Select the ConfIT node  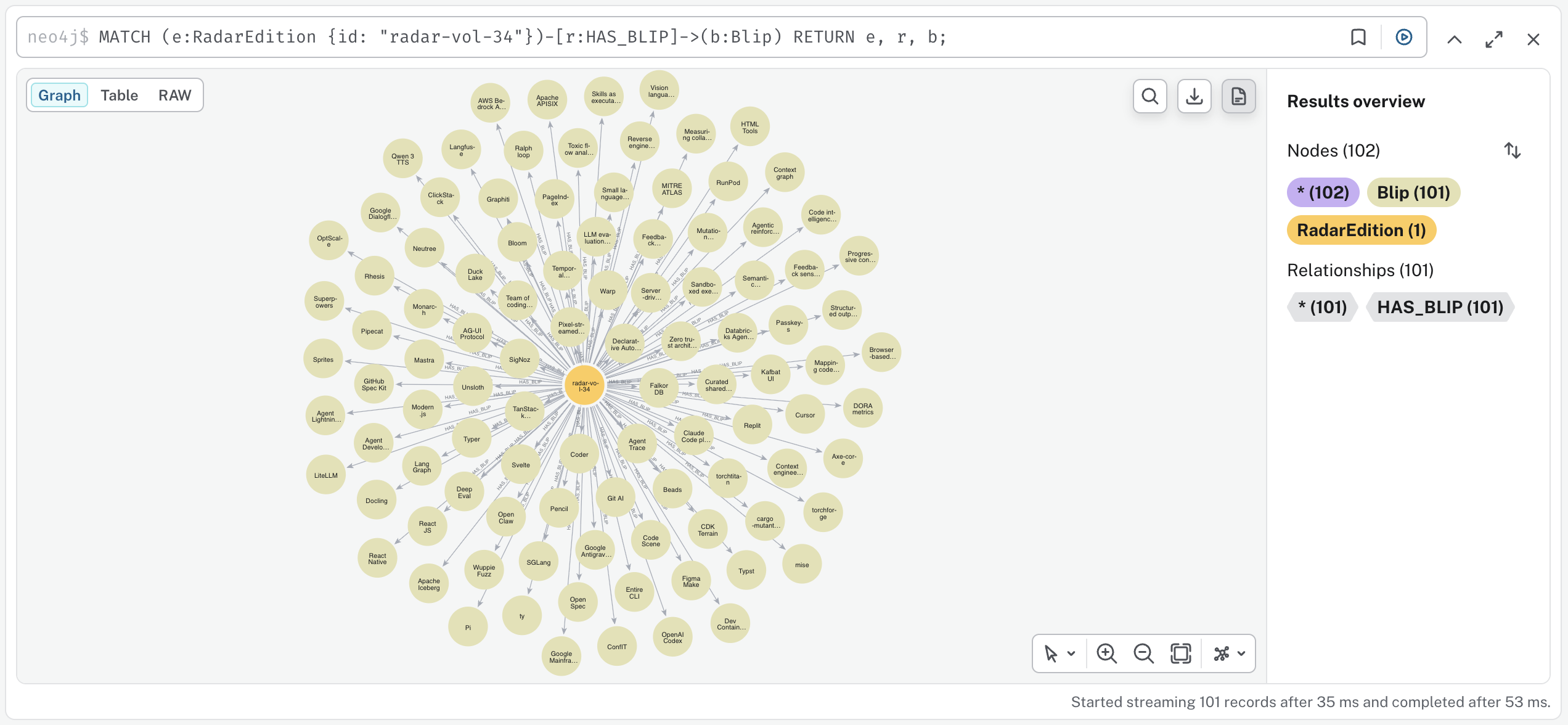coord(617,647)
